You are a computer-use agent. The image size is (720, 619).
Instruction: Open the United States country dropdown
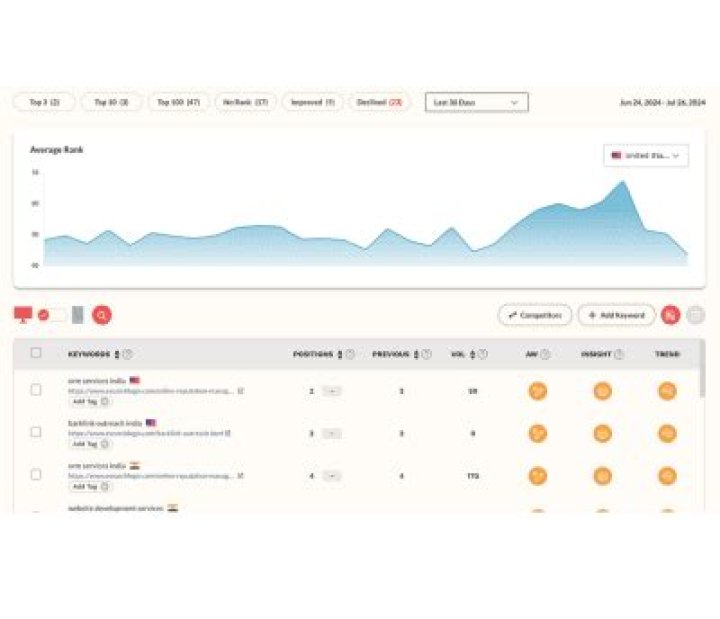[646, 156]
